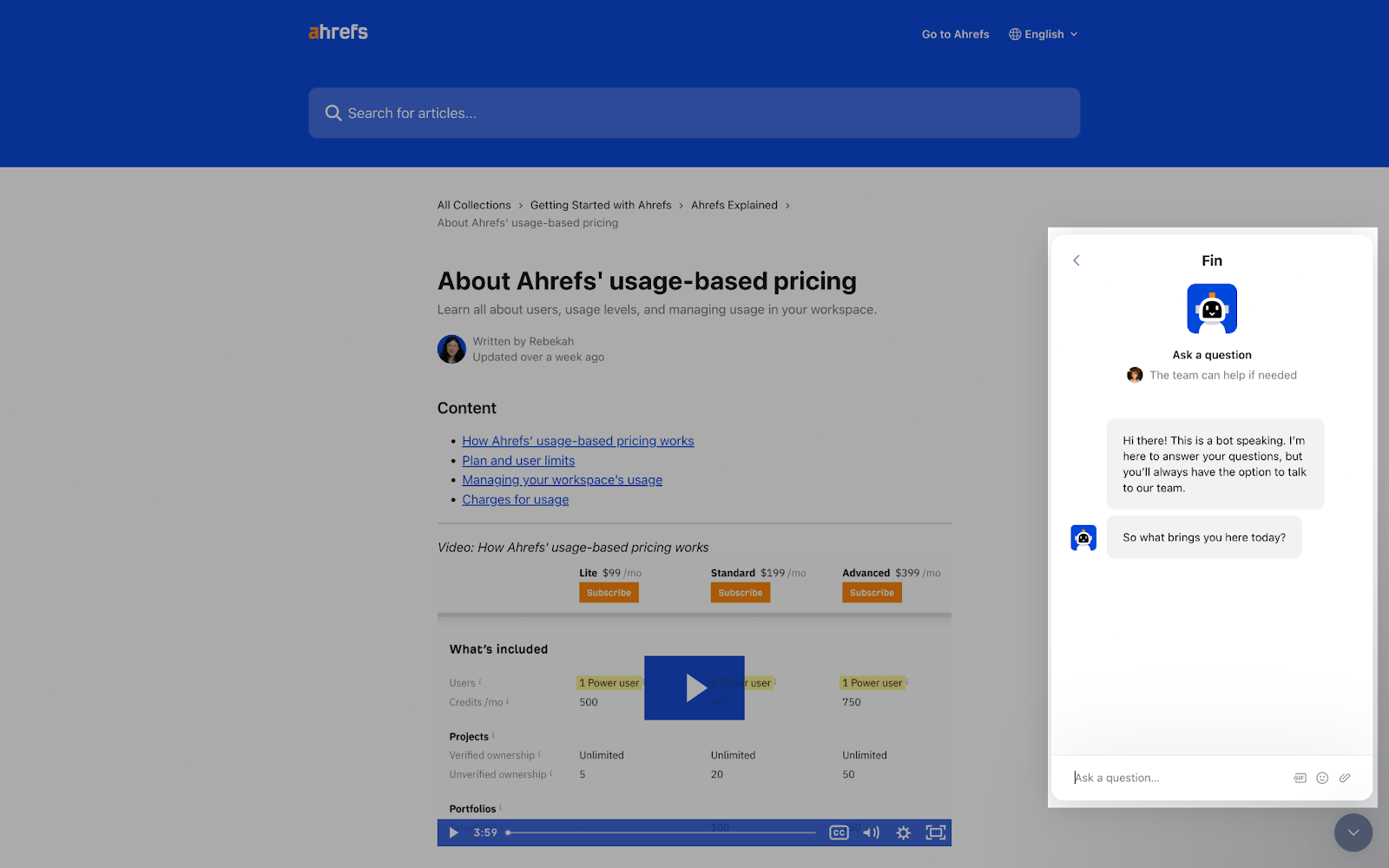Go back in the Fin chat panel
This screenshot has width=1389, height=868.
[1076, 260]
